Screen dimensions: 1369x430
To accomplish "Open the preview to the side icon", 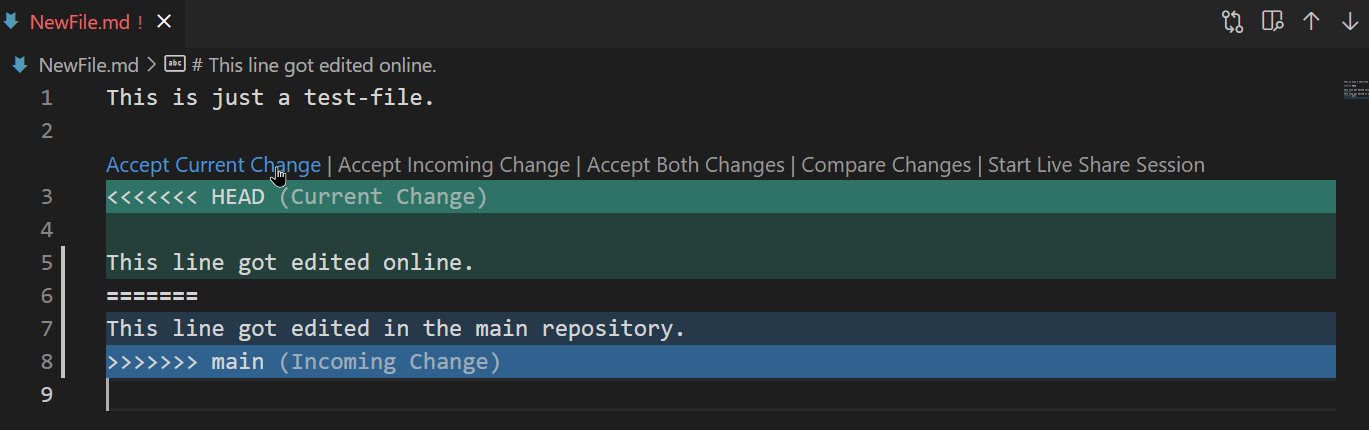I will pos(1272,22).
